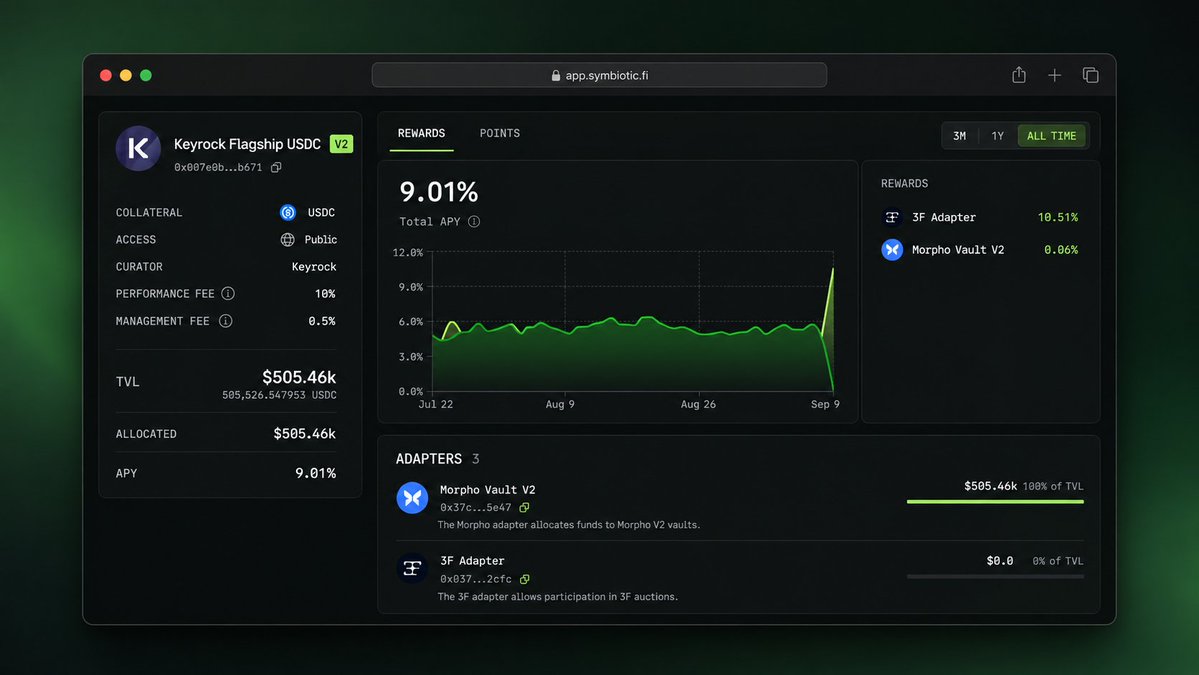Click the Allocated $505.46k value
The height and width of the screenshot is (675, 1199).
pyautogui.click(x=304, y=434)
